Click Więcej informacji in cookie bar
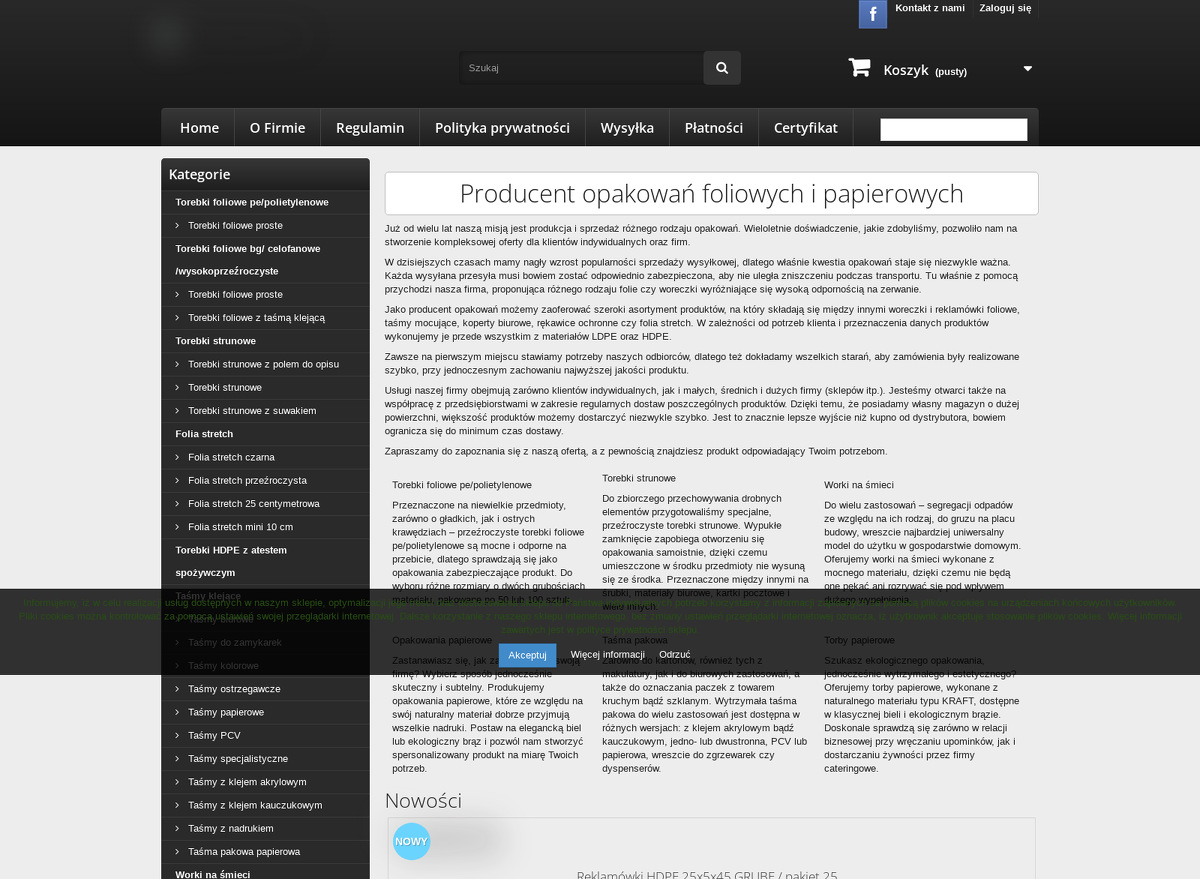 (608, 655)
